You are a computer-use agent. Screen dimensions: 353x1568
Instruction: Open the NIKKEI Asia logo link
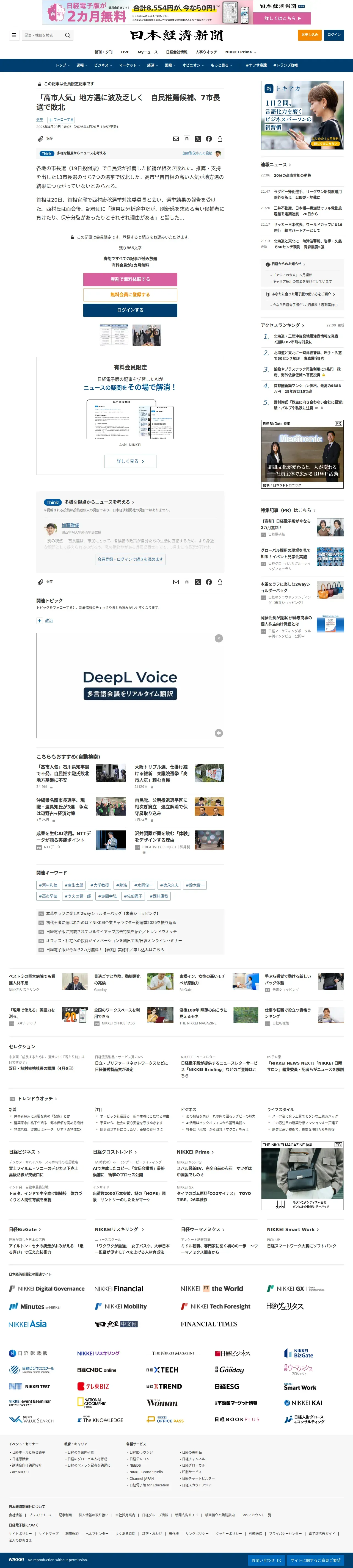(27, 1324)
